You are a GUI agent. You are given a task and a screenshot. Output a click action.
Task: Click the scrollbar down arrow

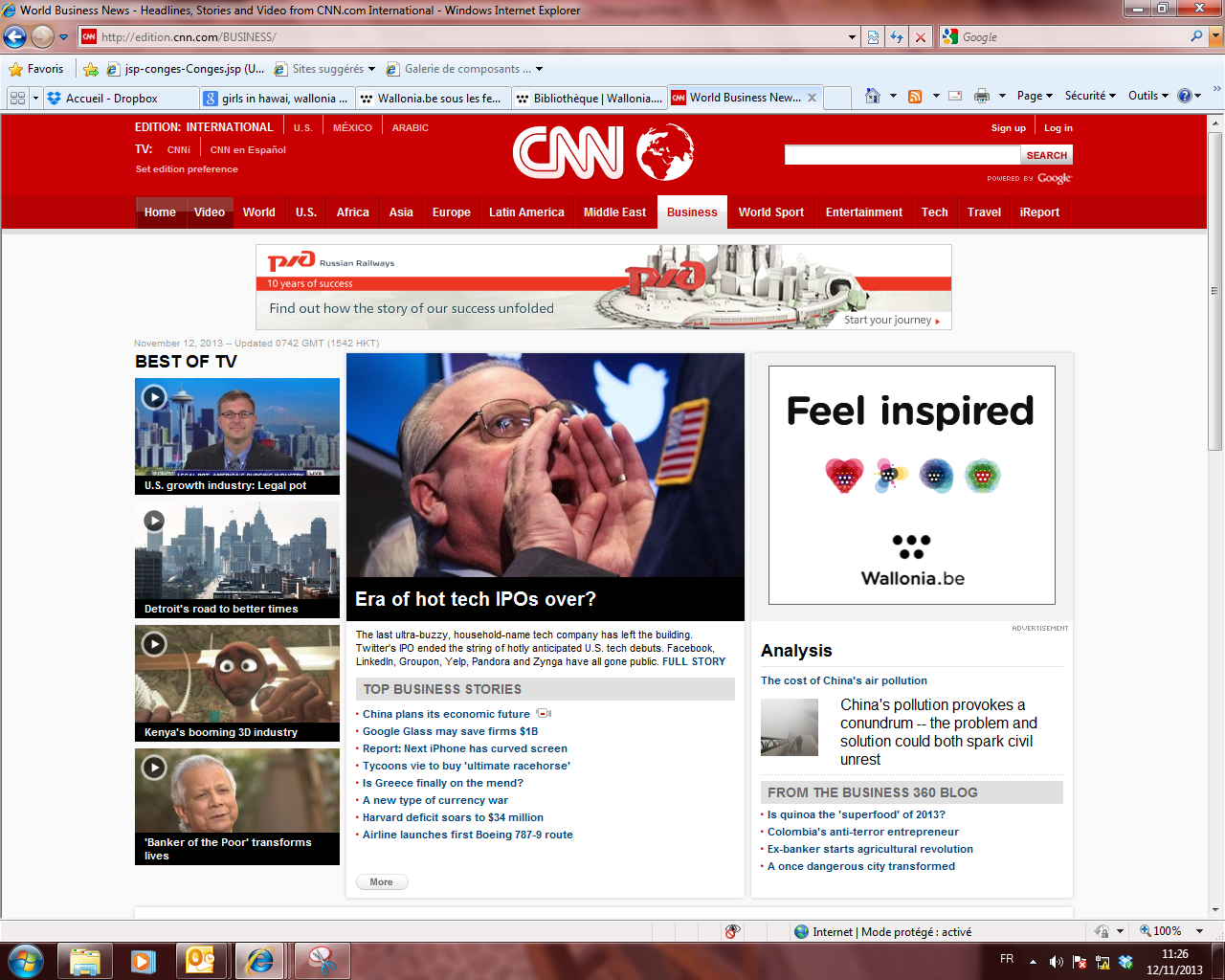click(1215, 910)
